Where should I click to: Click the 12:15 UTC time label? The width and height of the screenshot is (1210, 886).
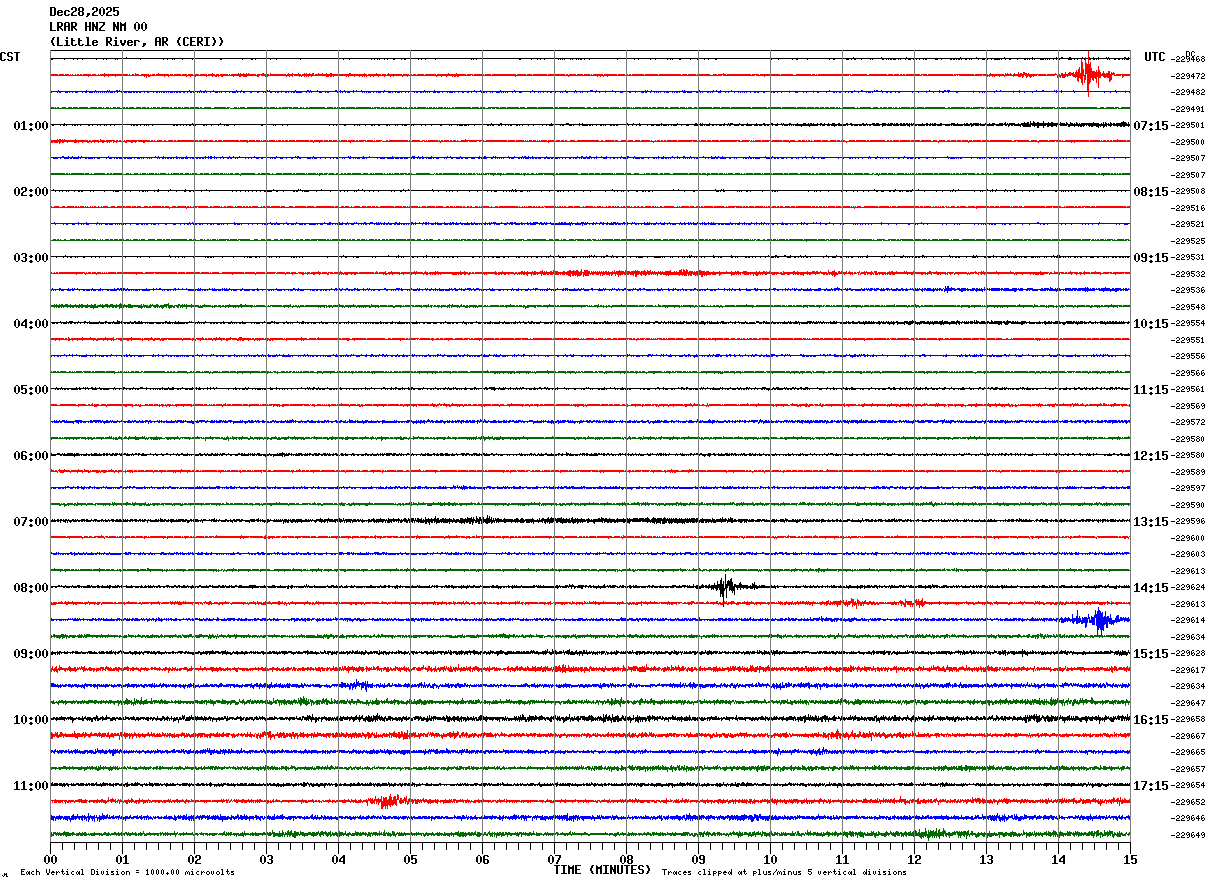click(x=1151, y=456)
